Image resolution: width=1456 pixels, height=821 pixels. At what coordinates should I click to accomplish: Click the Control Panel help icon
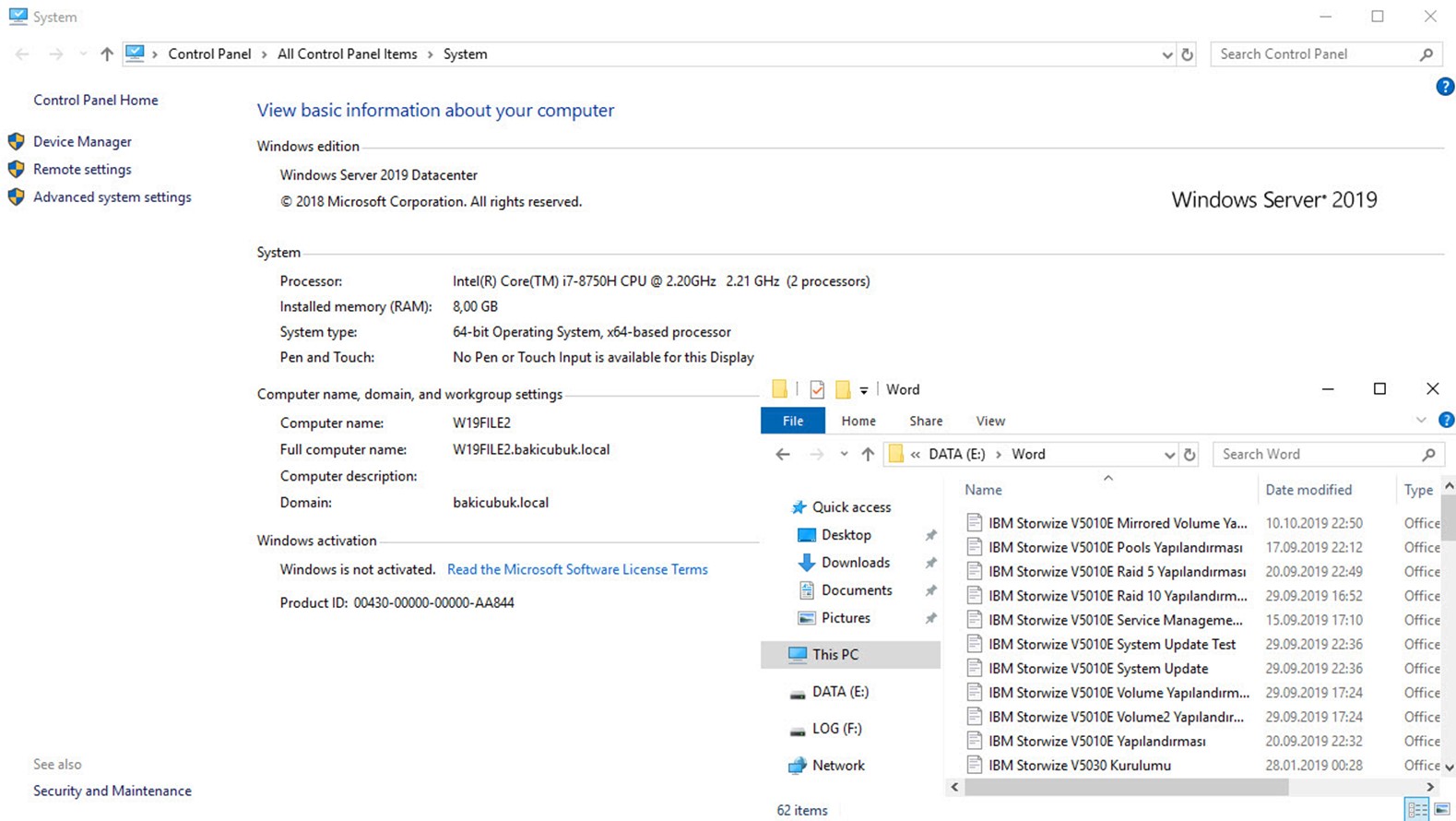click(1445, 86)
